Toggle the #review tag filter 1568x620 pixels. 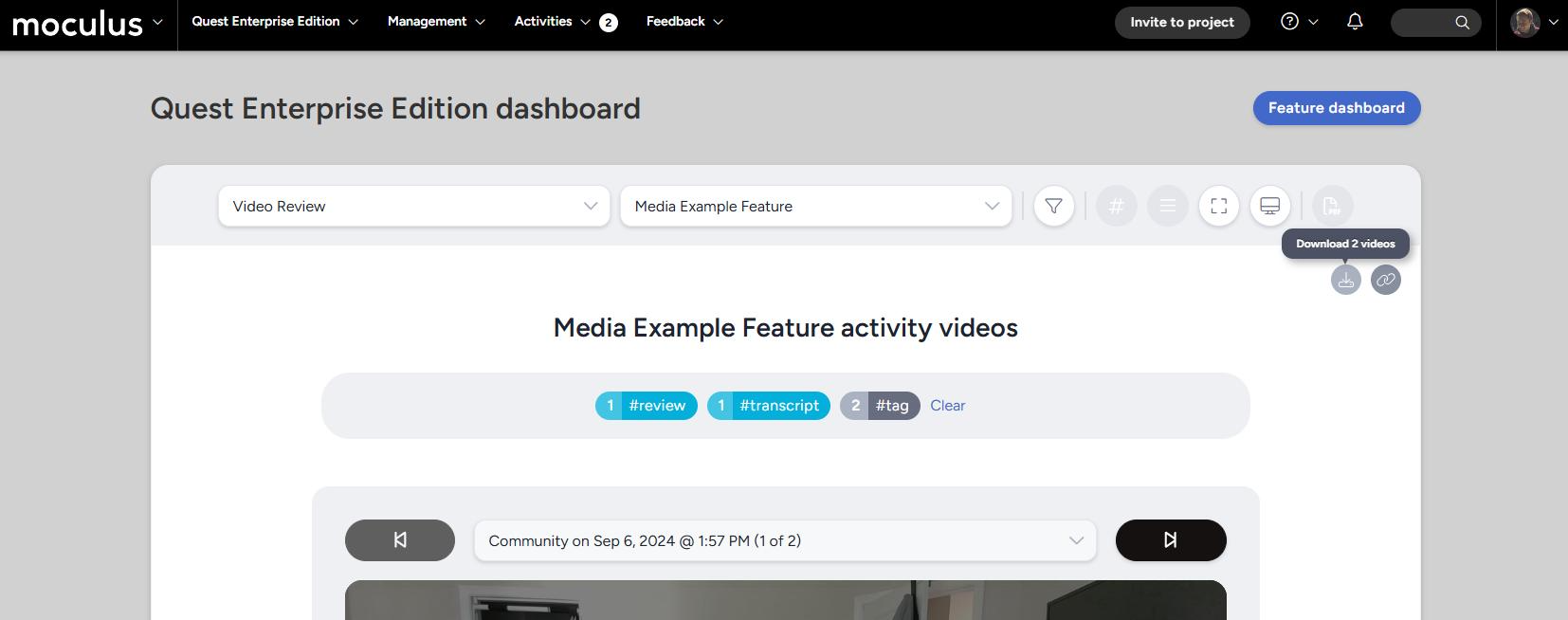pyautogui.click(x=647, y=406)
